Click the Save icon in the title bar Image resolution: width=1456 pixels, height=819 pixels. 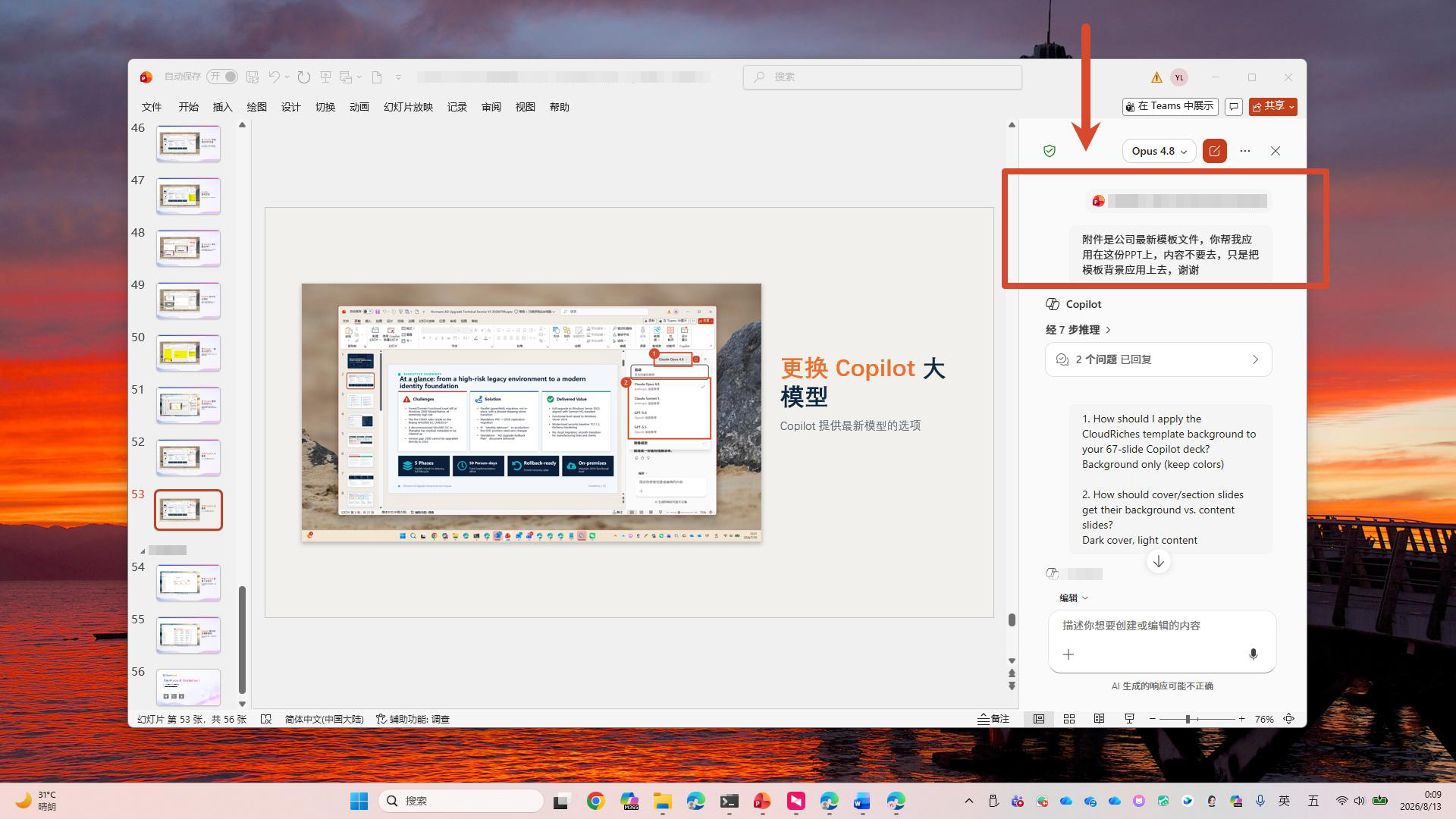click(253, 77)
